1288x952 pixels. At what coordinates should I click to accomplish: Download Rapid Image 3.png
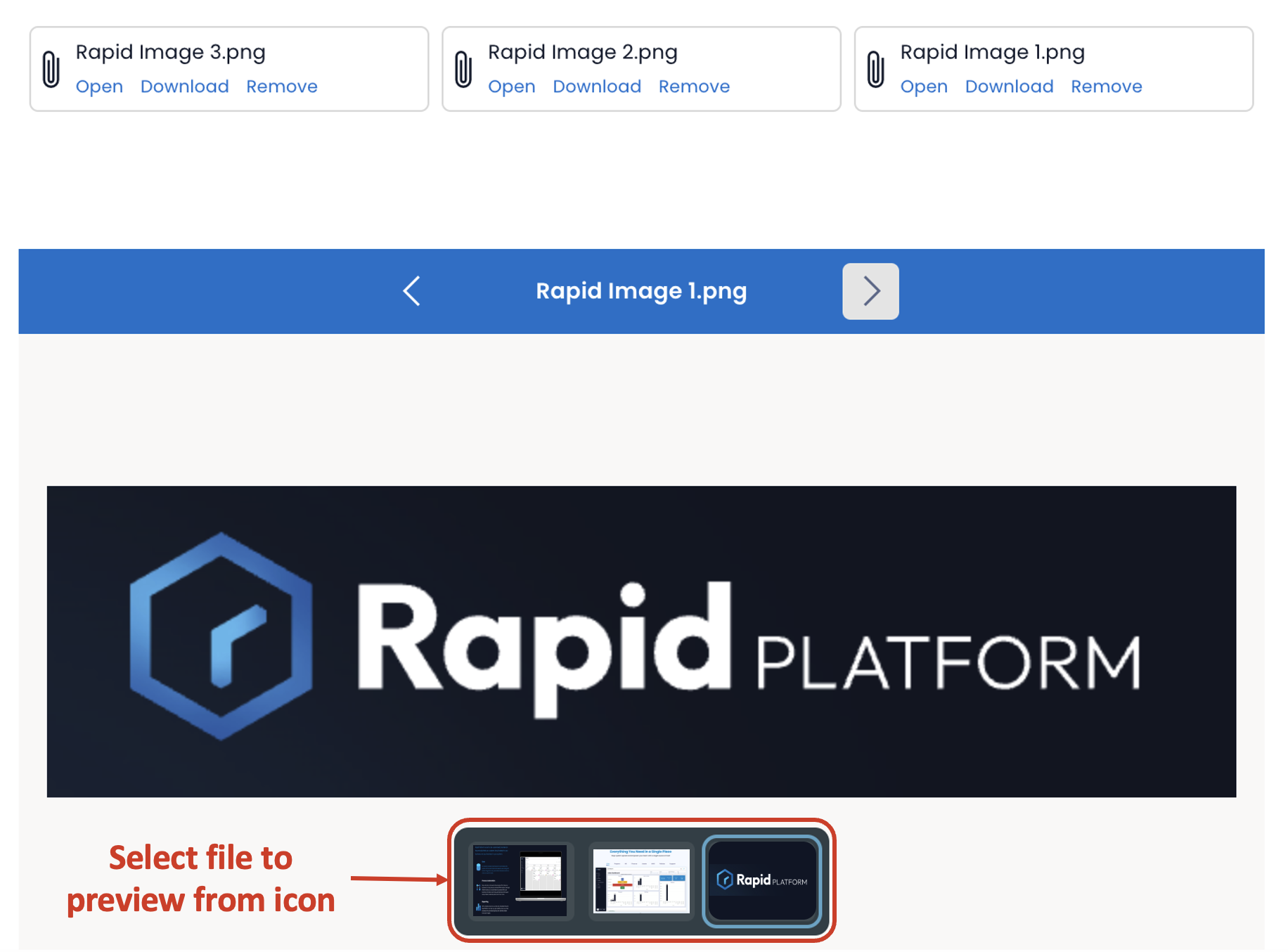pos(185,86)
